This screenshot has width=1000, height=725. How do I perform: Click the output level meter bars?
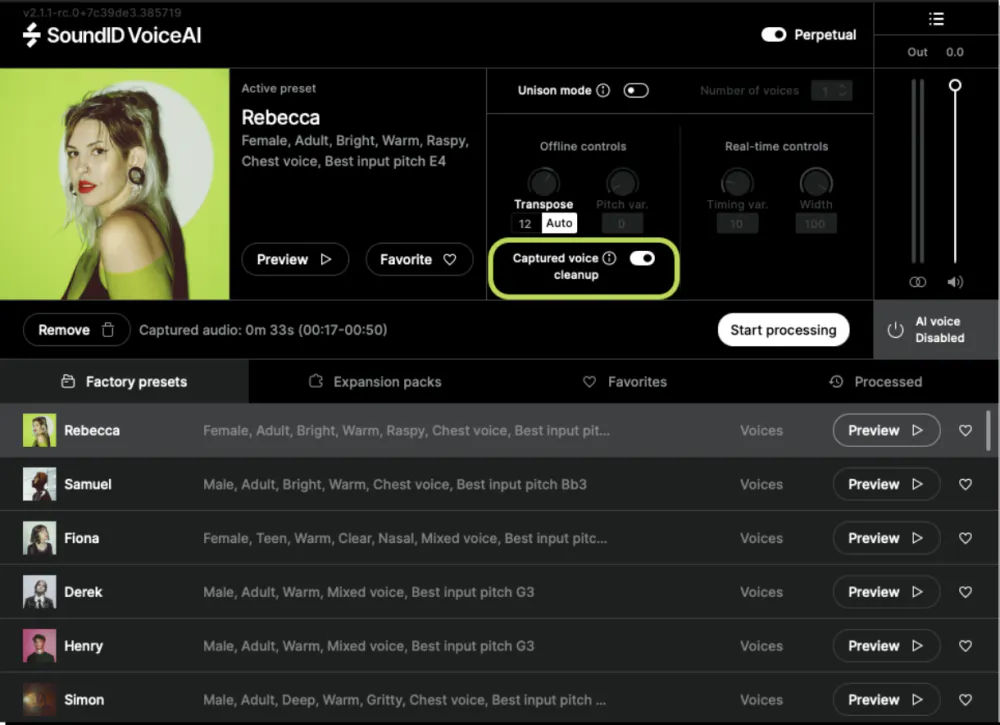[x=918, y=171]
